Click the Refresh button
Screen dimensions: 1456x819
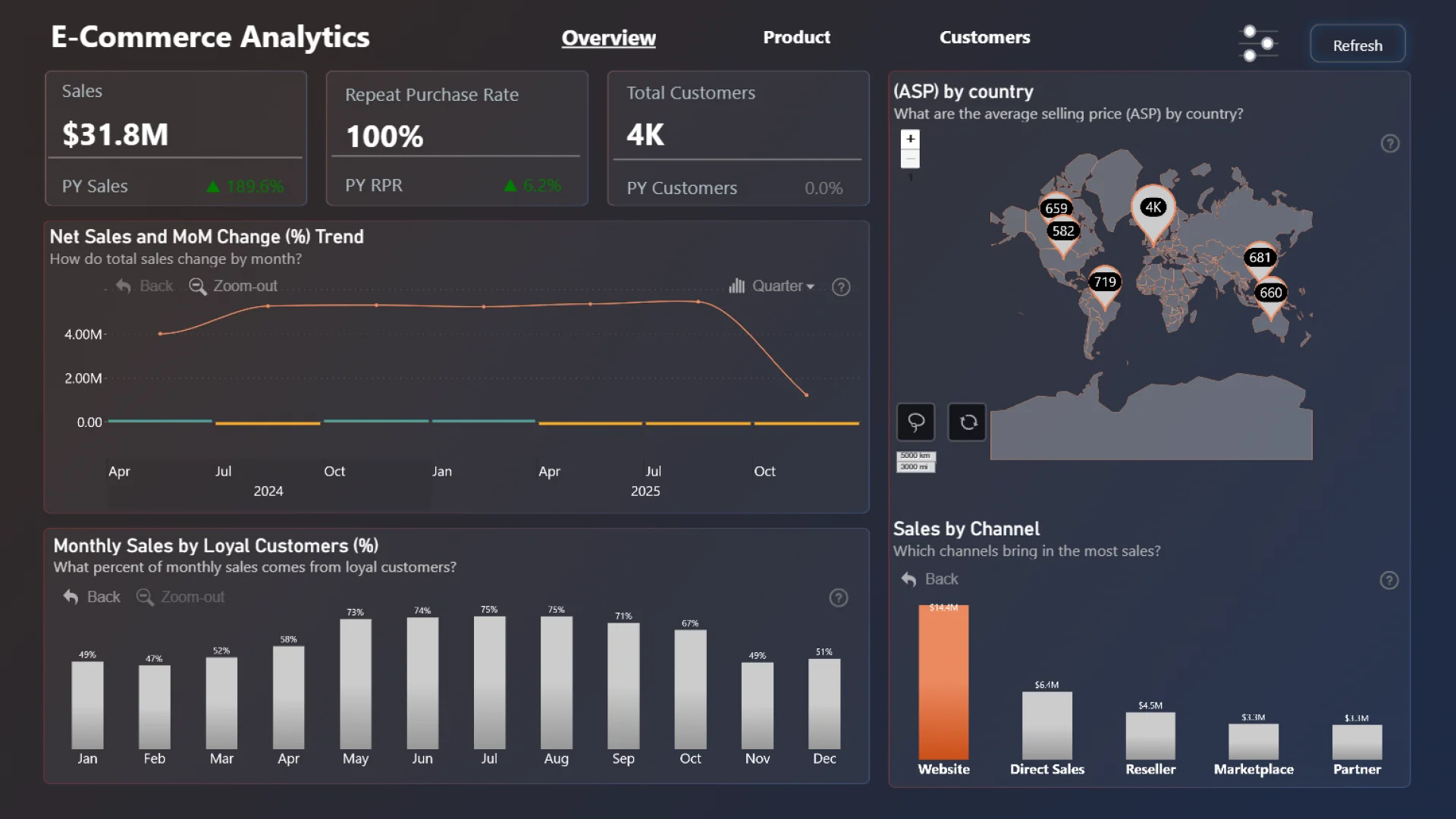1357,45
